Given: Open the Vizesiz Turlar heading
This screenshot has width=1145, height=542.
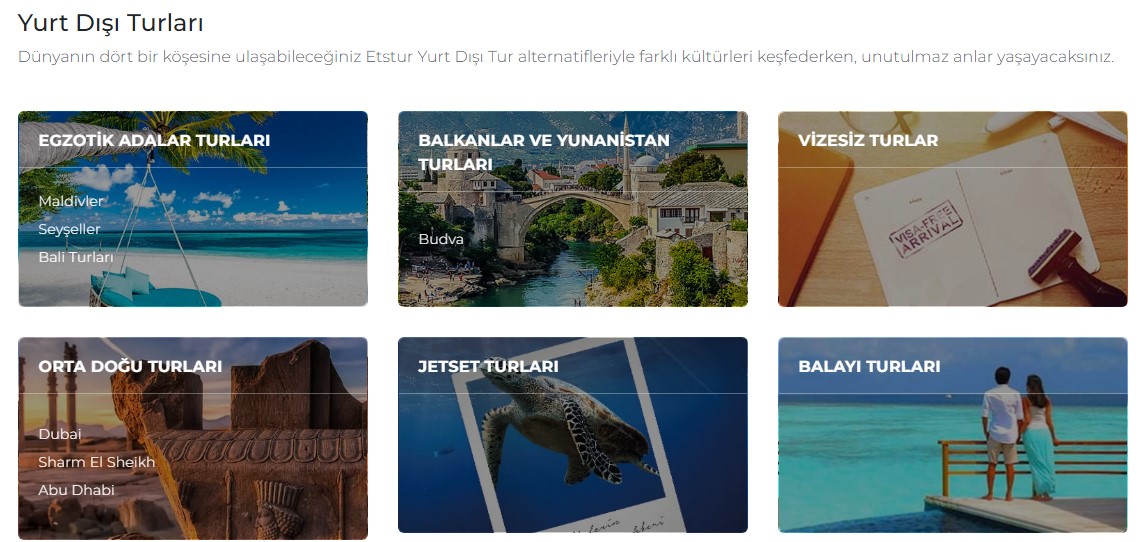Looking at the screenshot, I should [868, 140].
